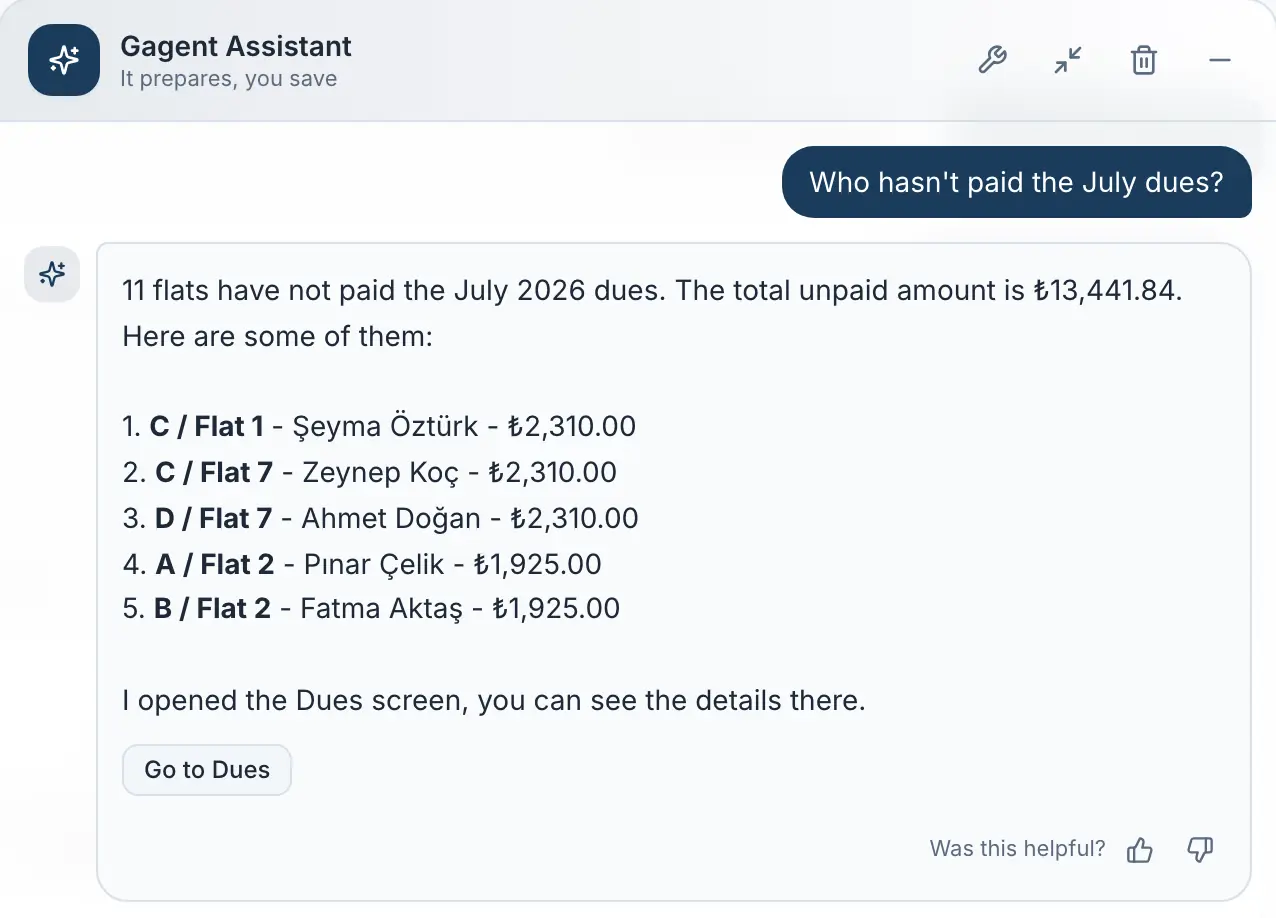Click the 'It prepares, you save' subtitle

pyautogui.click(x=229, y=79)
